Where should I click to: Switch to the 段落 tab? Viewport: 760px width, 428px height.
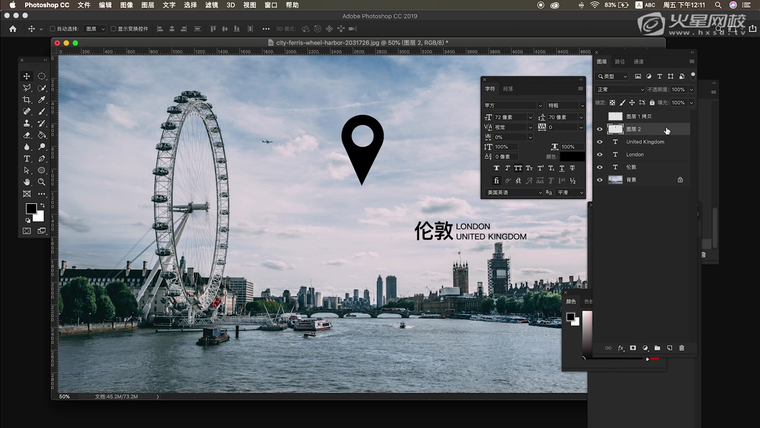click(508, 89)
